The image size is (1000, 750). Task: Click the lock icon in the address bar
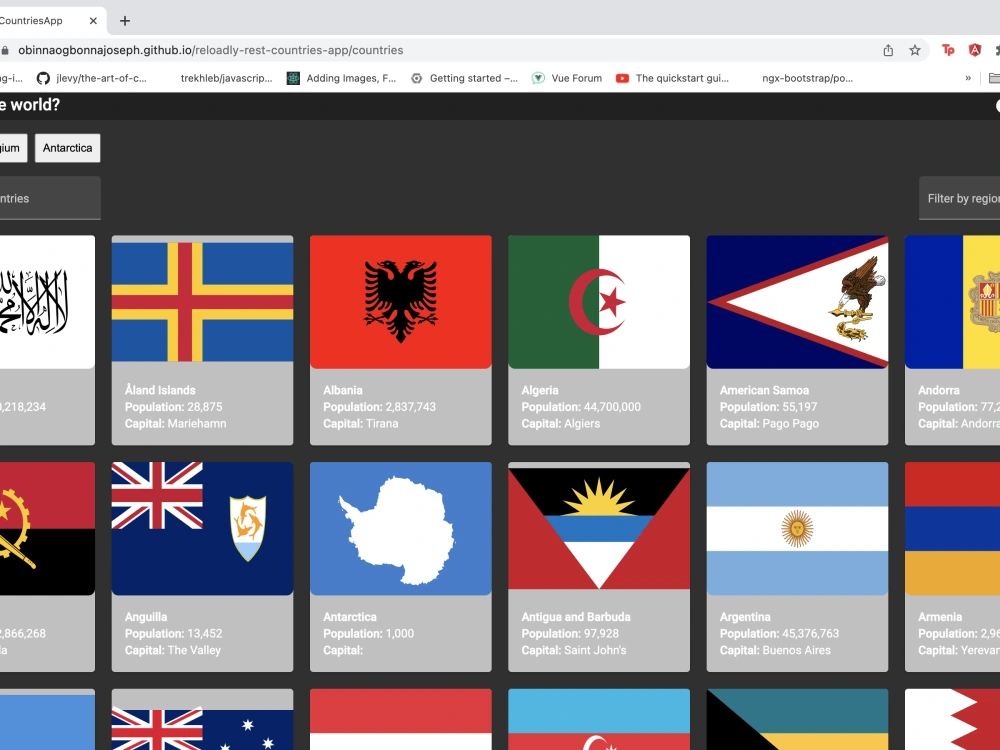pyautogui.click(x=5, y=50)
